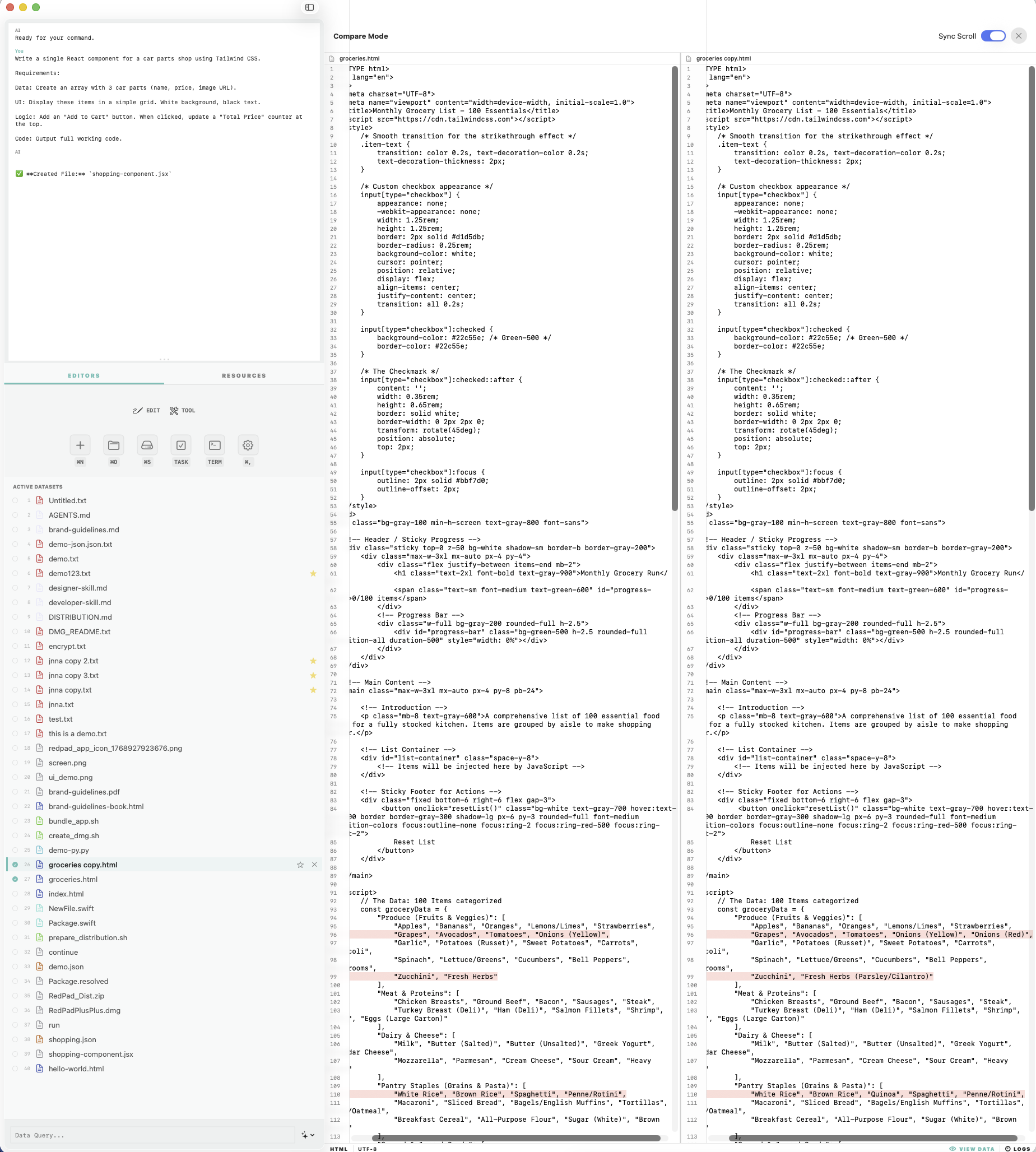Open the TOOL mode menu
This screenshot has width=1036, height=1152.
[182, 410]
